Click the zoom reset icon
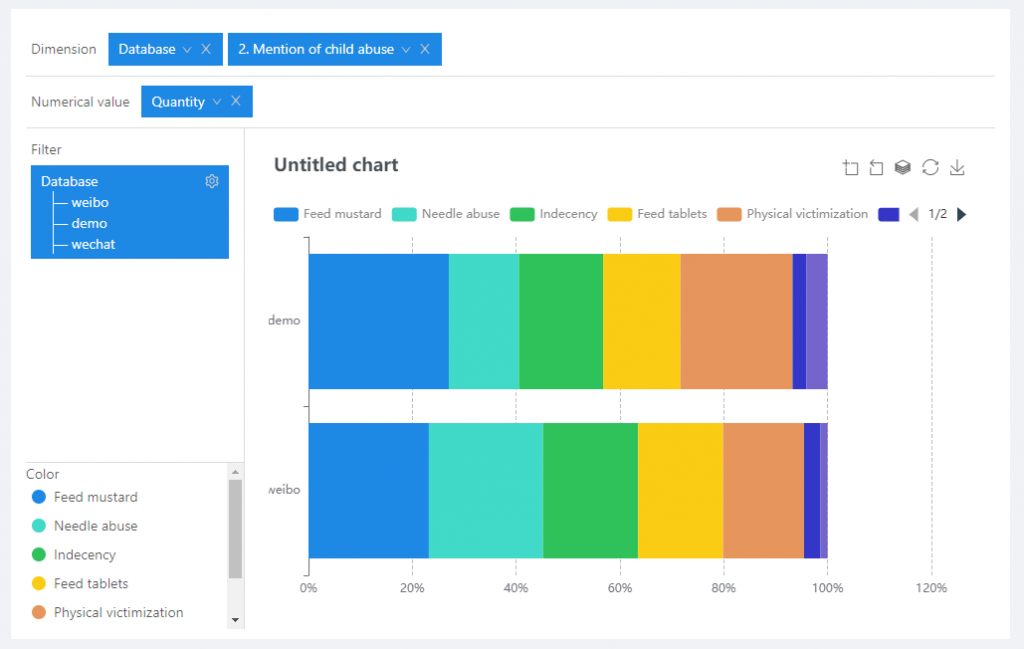 876,168
